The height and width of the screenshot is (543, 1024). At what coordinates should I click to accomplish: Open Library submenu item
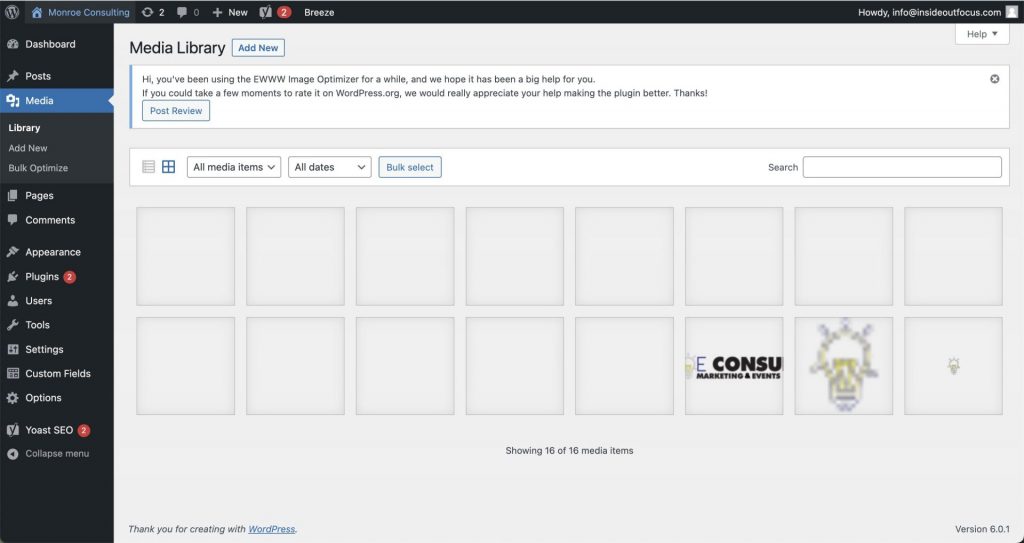[x=24, y=127]
